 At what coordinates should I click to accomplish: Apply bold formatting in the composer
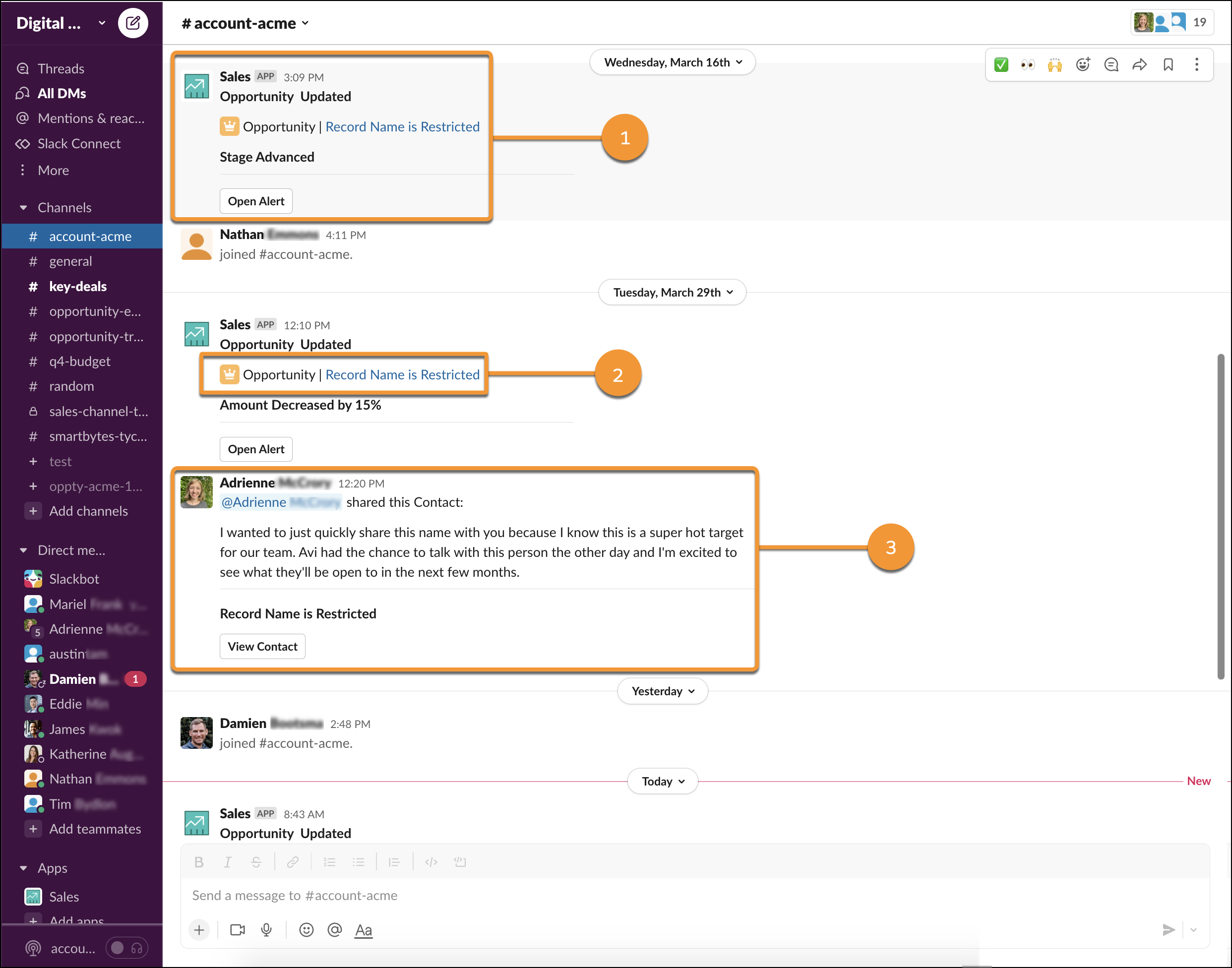199,862
